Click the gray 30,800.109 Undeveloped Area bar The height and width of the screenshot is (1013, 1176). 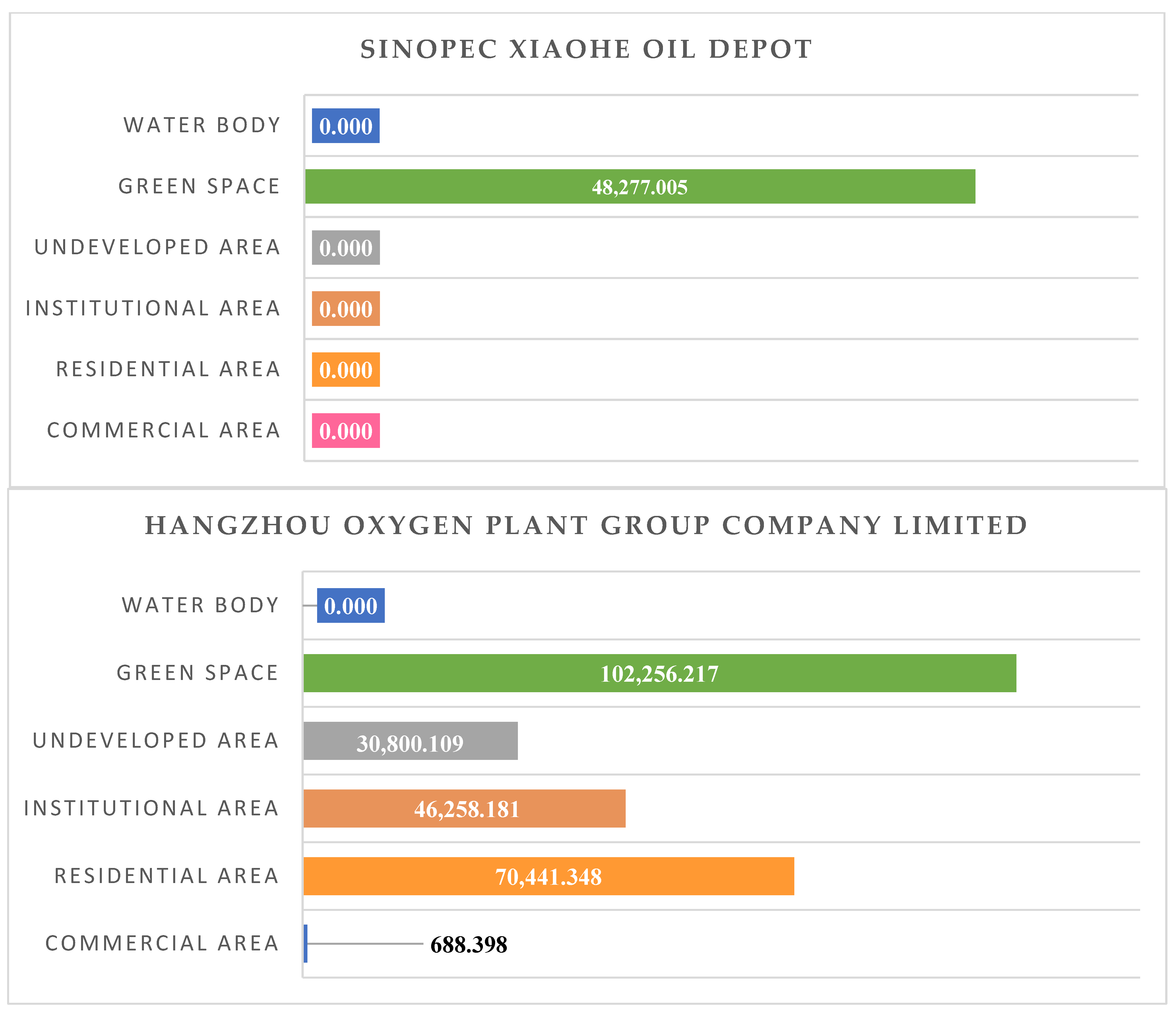410,741
